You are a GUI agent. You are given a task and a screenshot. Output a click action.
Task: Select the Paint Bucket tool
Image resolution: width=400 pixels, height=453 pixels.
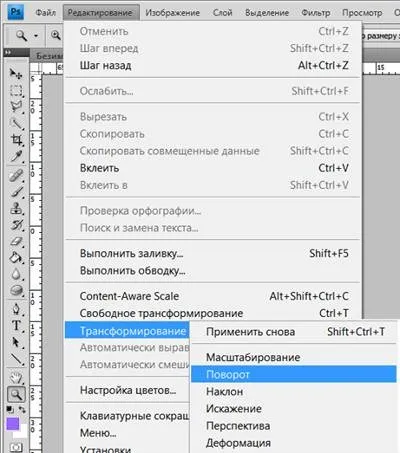pyautogui.click(x=16, y=258)
